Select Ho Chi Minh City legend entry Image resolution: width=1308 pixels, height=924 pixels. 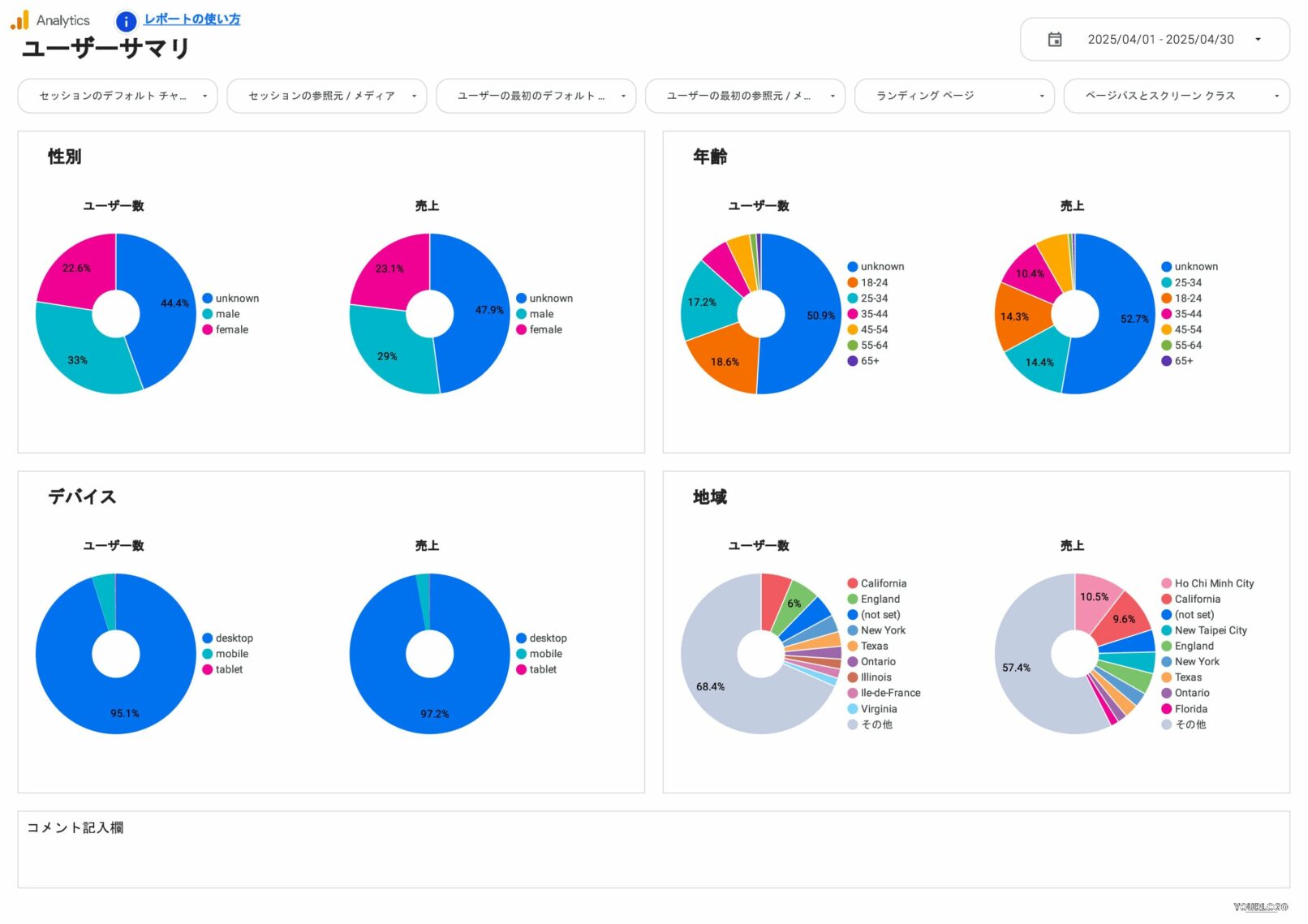(x=1213, y=583)
